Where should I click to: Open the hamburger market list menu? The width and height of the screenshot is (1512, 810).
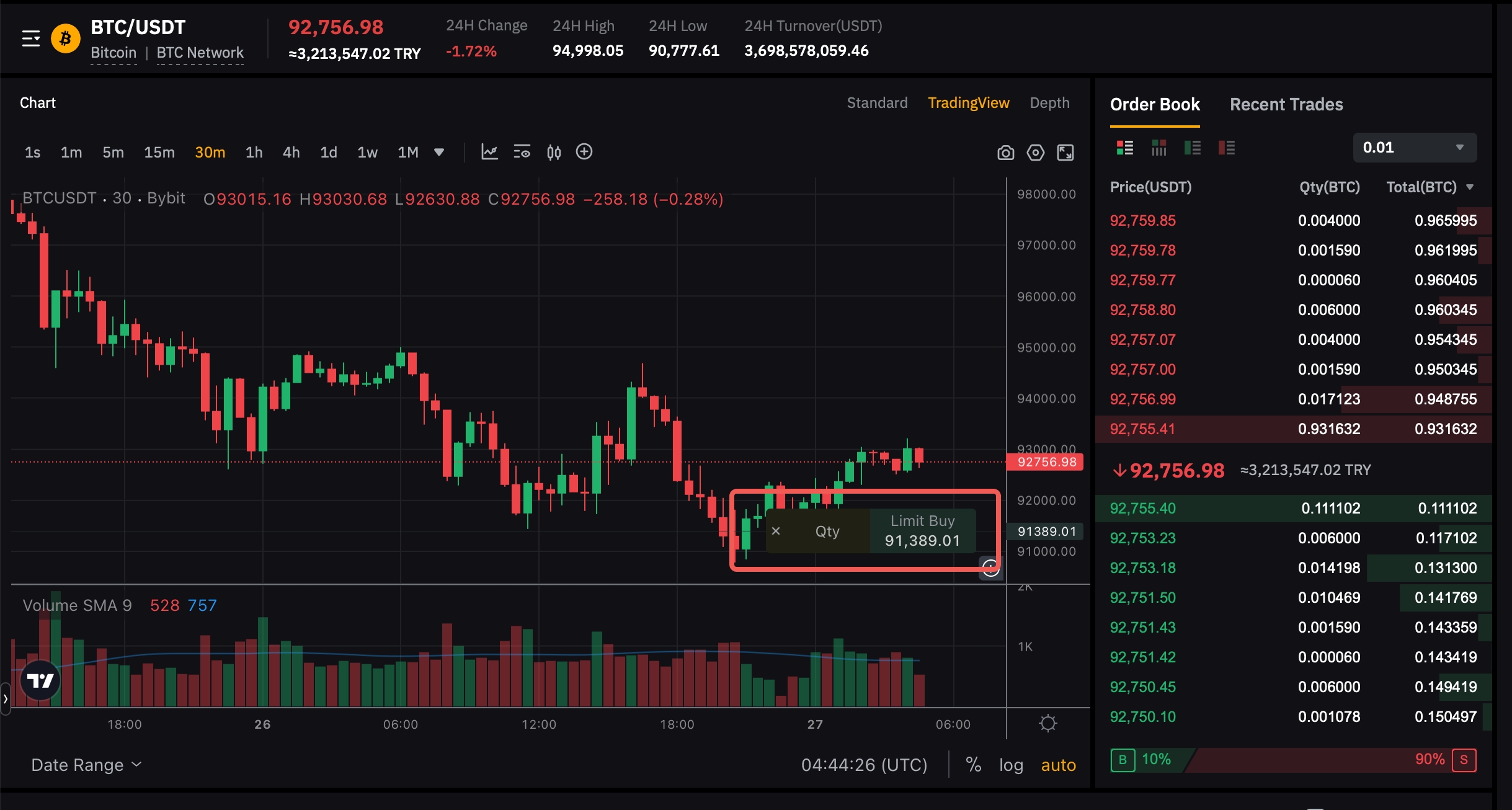30,39
